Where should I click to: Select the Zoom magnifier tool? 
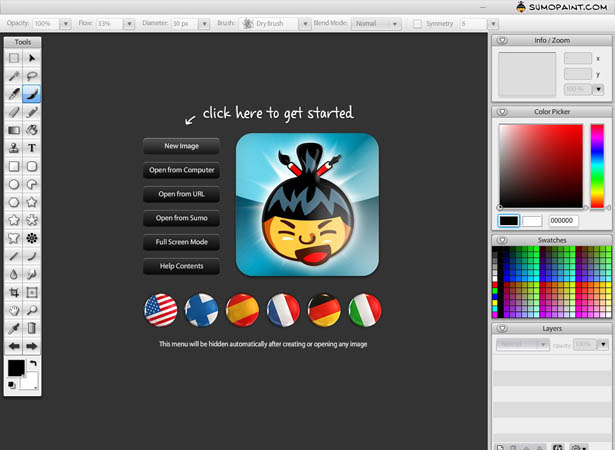32,310
